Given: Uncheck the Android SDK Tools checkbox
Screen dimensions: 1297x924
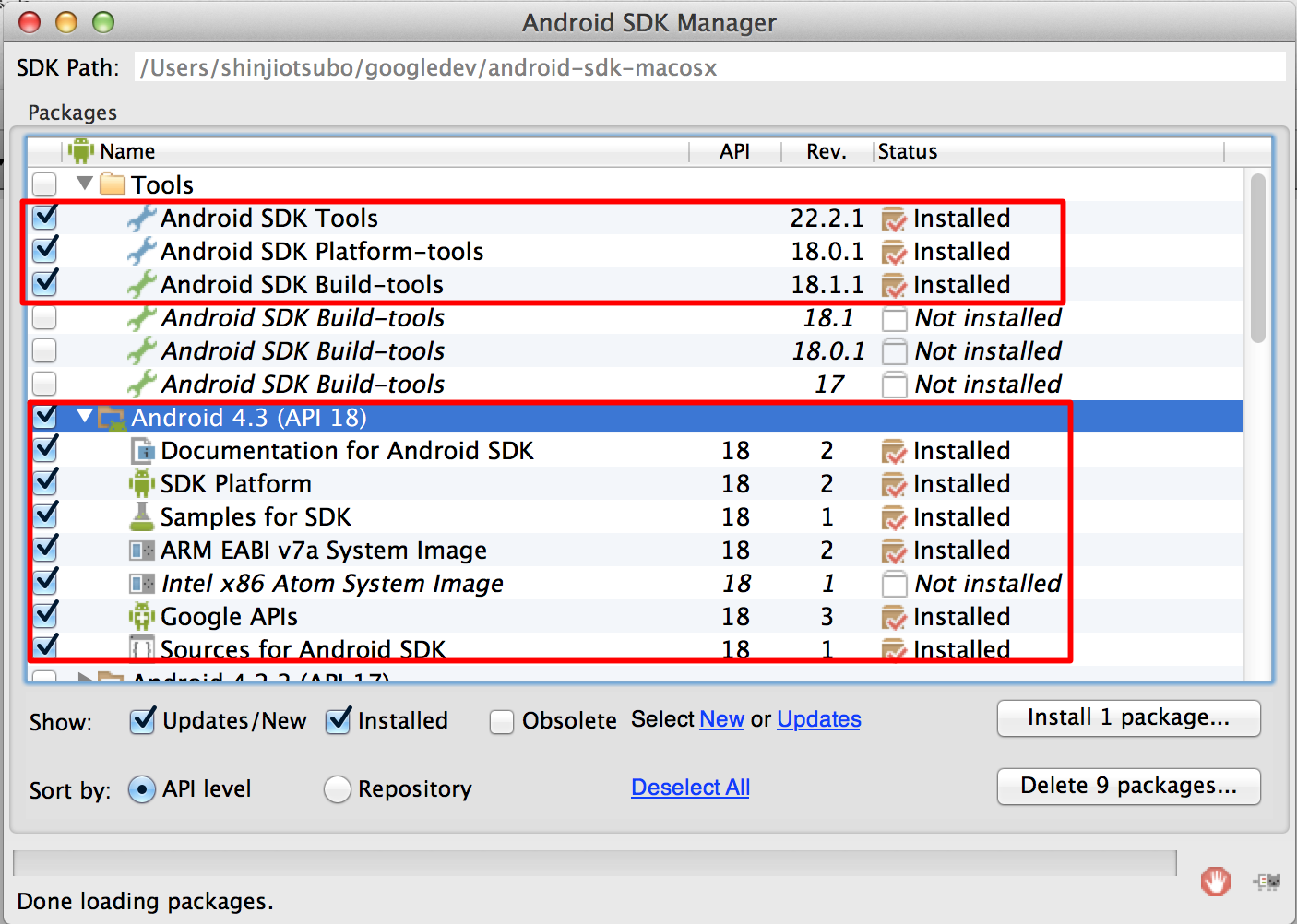Looking at the screenshot, I should (44, 218).
